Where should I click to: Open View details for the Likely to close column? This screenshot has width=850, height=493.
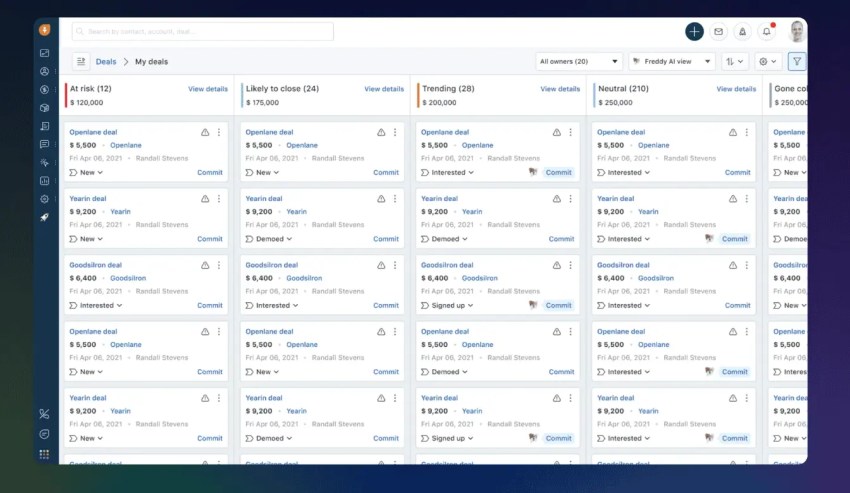tap(384, 89)
